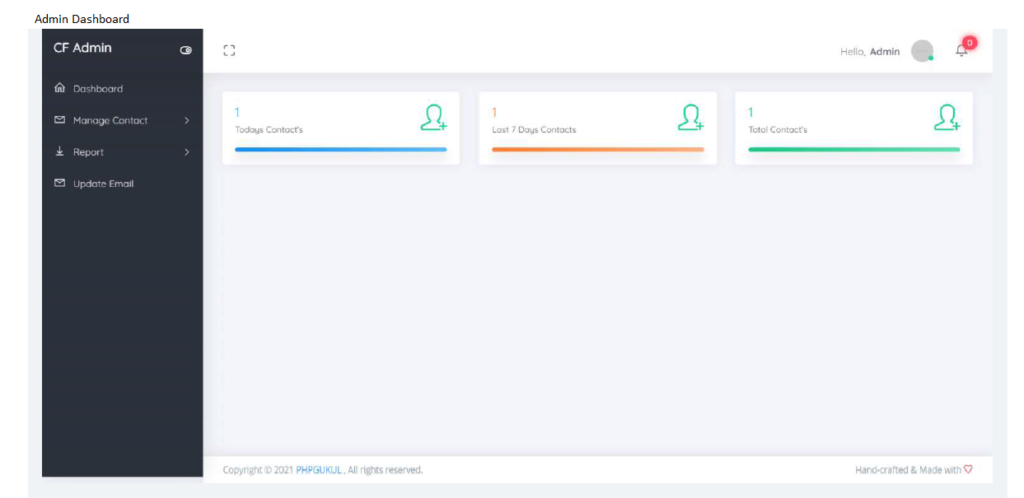Click the heart icon in footer
Image resolution: width=1024 pixels, height=498 pixels.
point(968,469)
